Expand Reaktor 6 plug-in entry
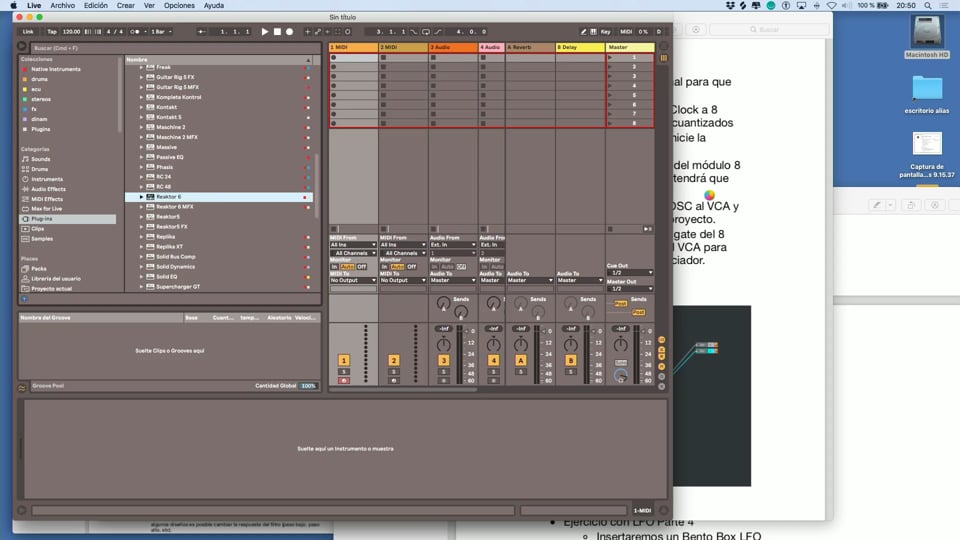This screenshot has width=960, height=540. click(141, 197)
